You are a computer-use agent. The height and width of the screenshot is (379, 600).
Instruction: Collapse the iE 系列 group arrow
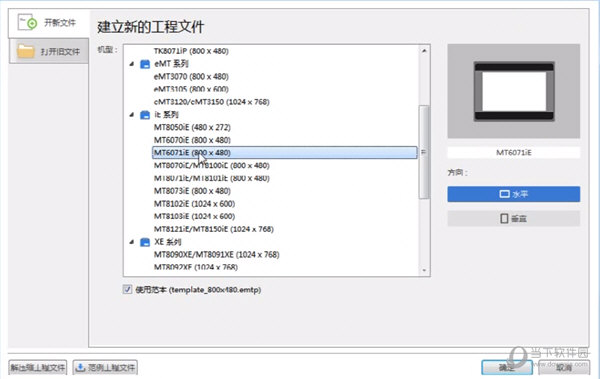pyautogui.click(x=132, y=115)
